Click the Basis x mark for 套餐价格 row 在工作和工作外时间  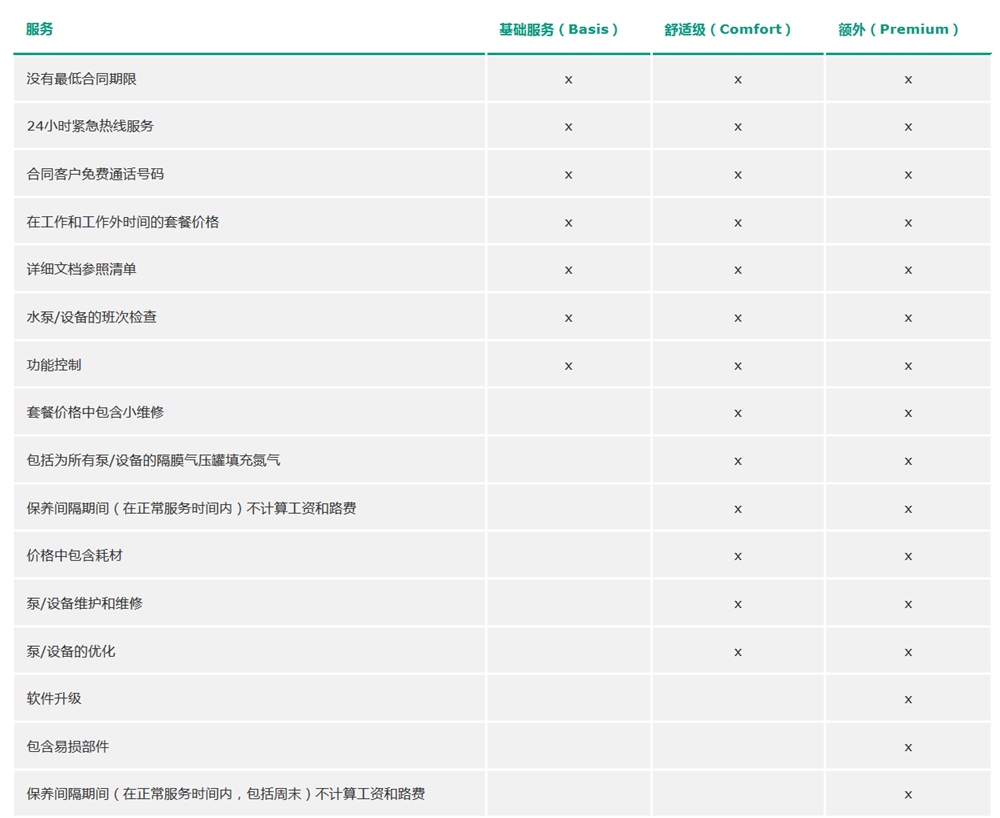(568, 223)
